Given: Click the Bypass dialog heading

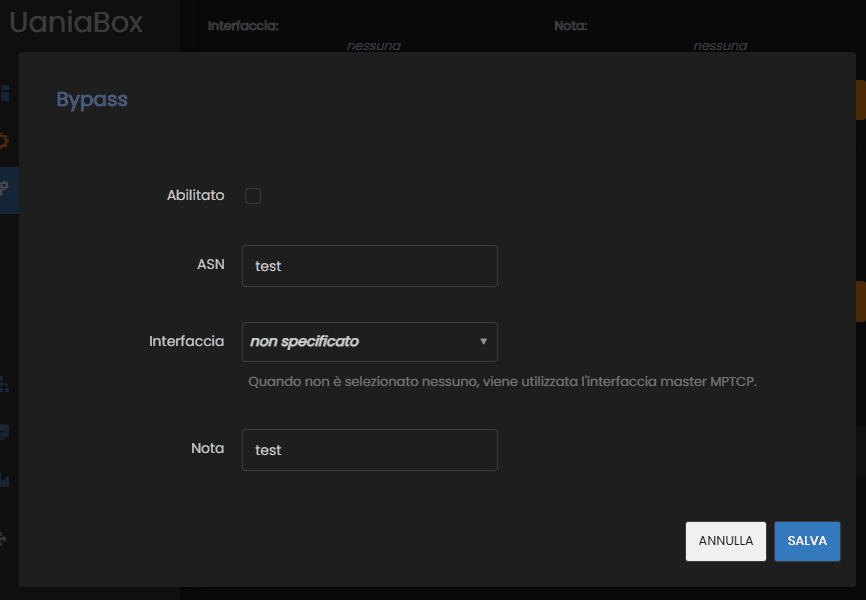Looking at the screenshot, I should [92, 99].
